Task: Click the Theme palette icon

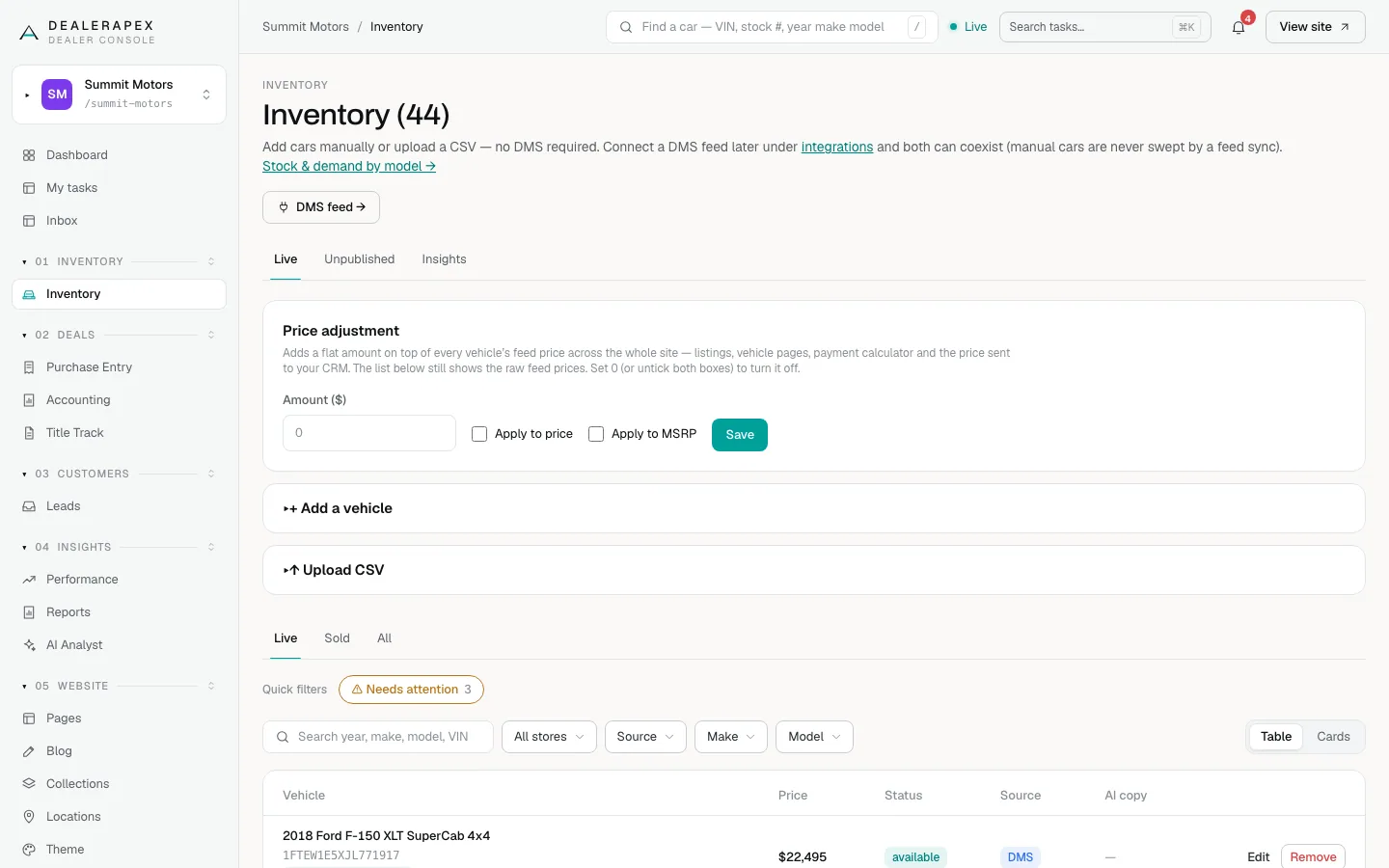Action: [29, 850]
